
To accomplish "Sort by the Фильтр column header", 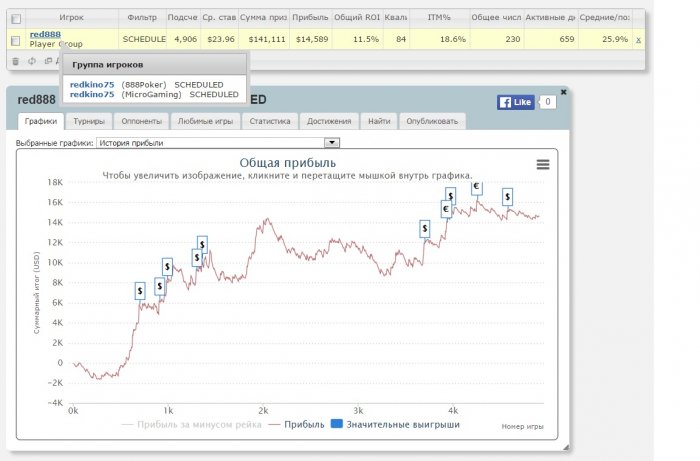I will click(x=142, y=17).
